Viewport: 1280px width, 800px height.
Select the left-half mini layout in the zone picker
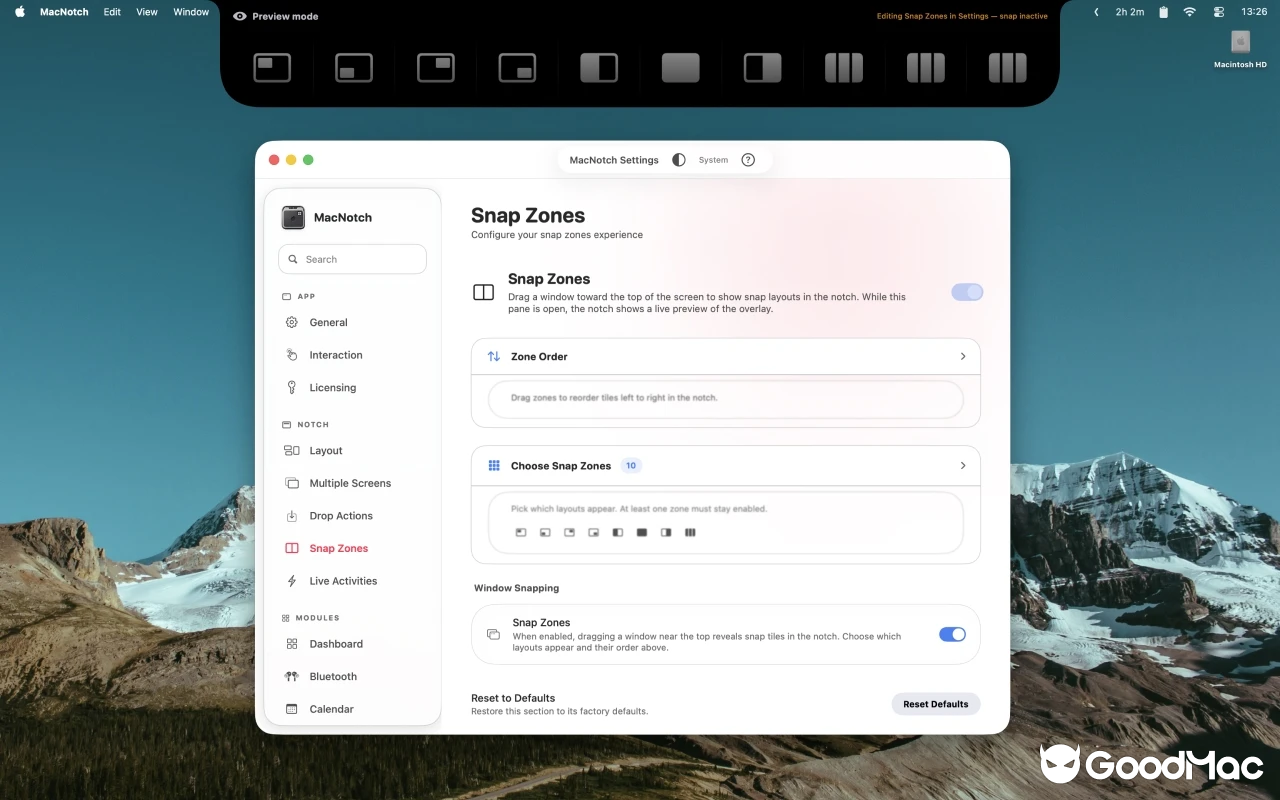click(618, 532)
